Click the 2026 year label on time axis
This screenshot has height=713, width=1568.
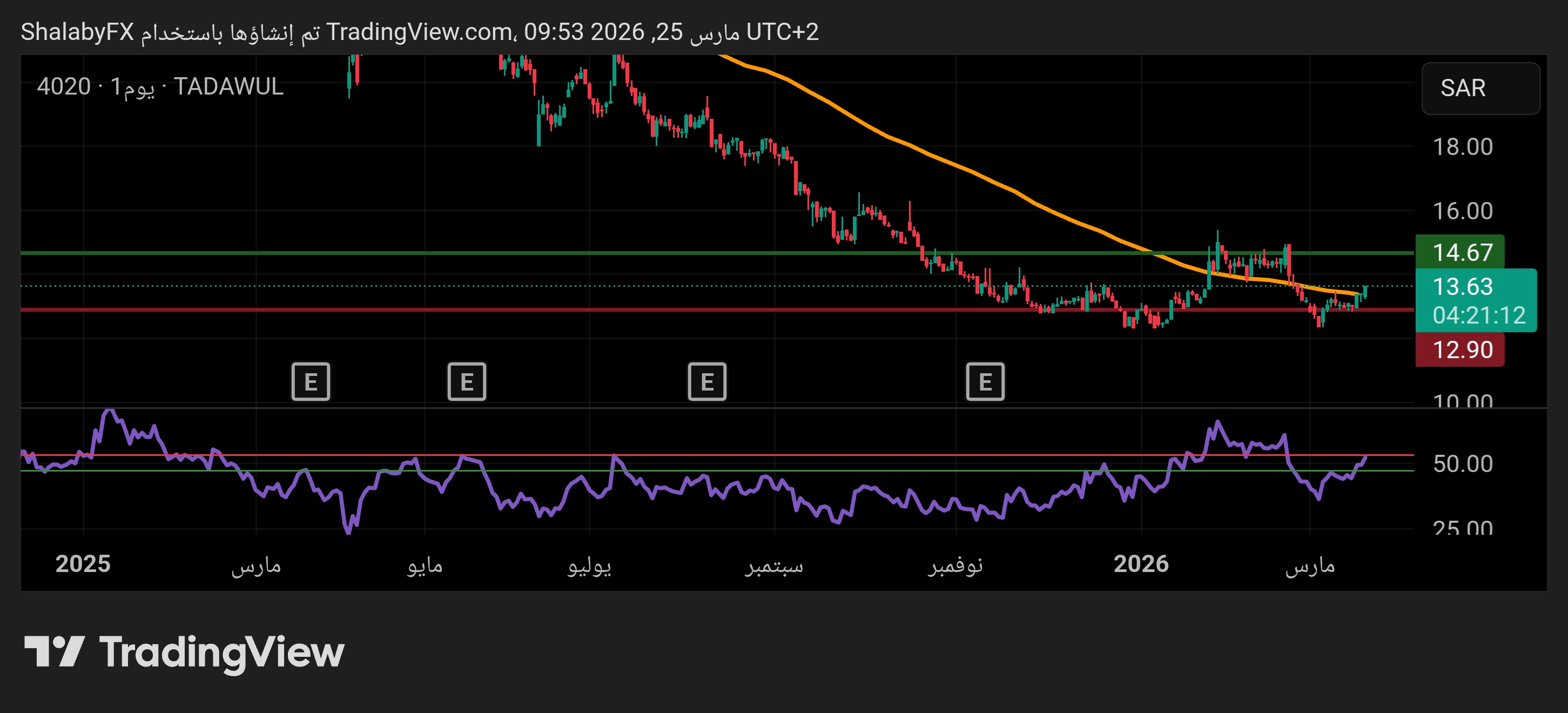coord(1141,564)
